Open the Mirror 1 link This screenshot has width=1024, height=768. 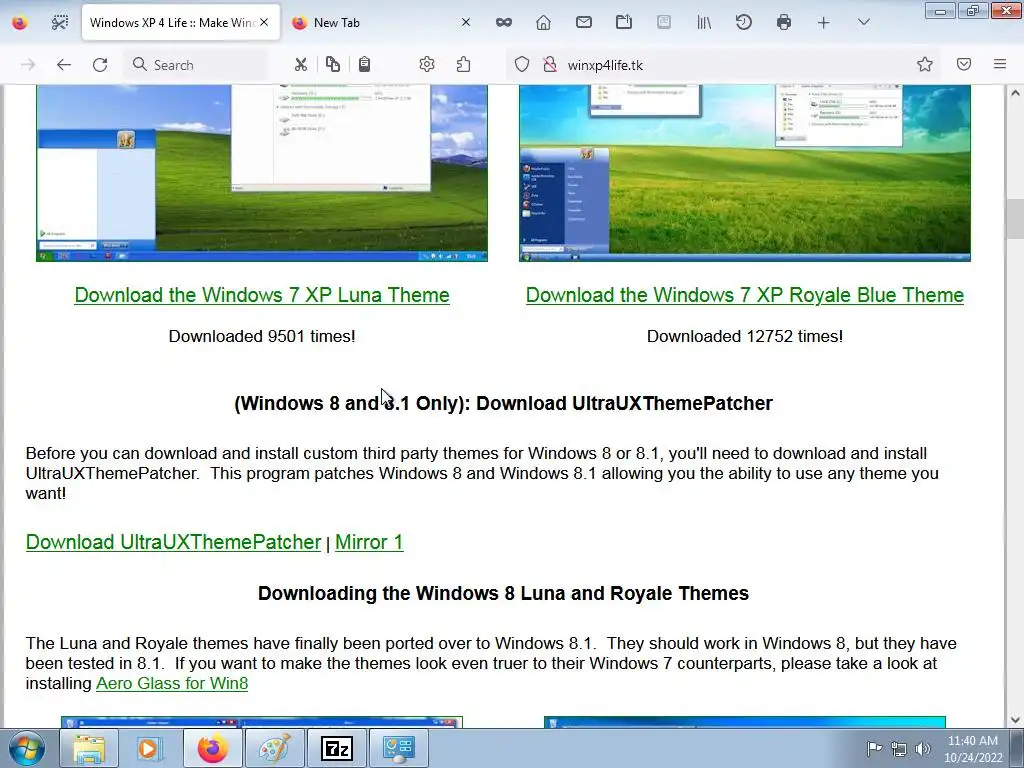click(369, 542)
